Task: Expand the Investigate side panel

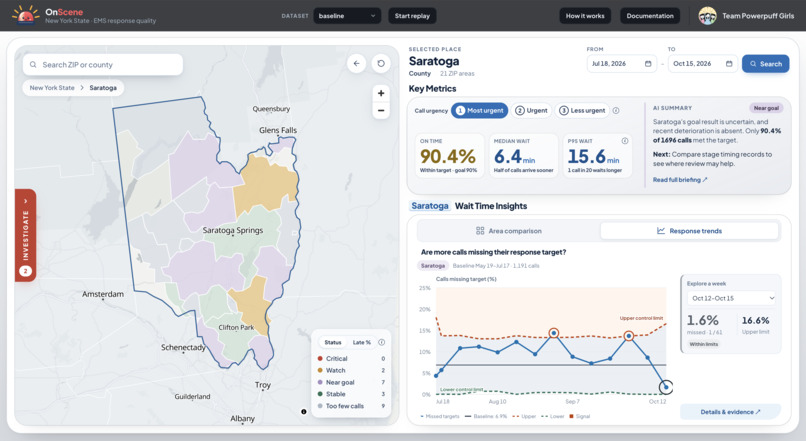Action: [x=25, y=235]
